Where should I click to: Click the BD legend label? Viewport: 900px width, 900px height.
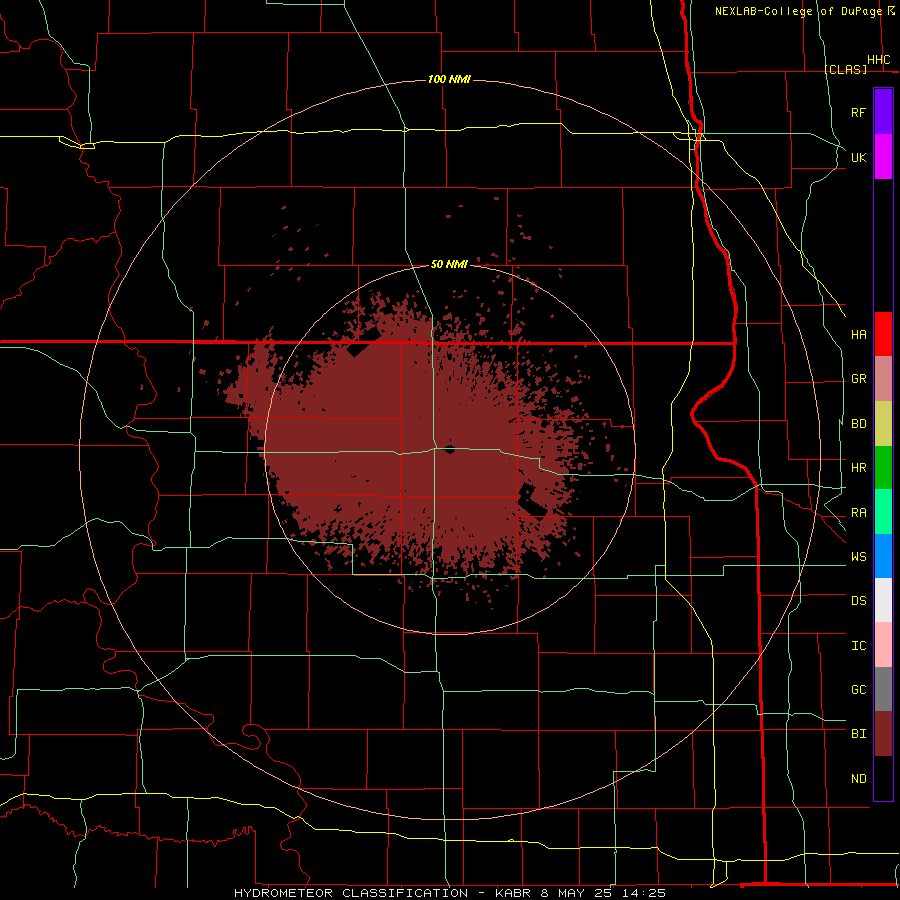click(x=858, y=424)
